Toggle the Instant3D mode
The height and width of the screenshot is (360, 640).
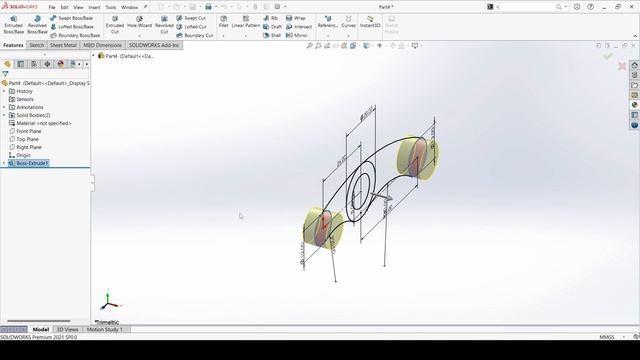[370, 22]
